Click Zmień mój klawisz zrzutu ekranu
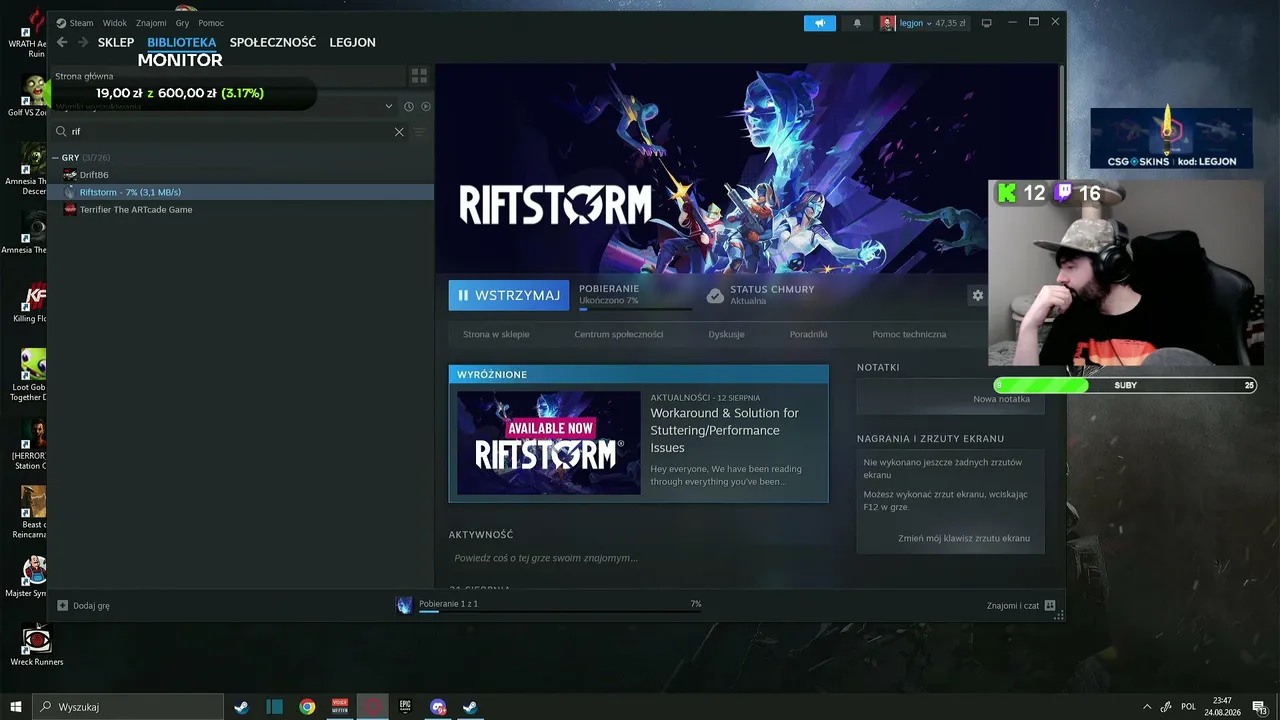 coord(964,538)
